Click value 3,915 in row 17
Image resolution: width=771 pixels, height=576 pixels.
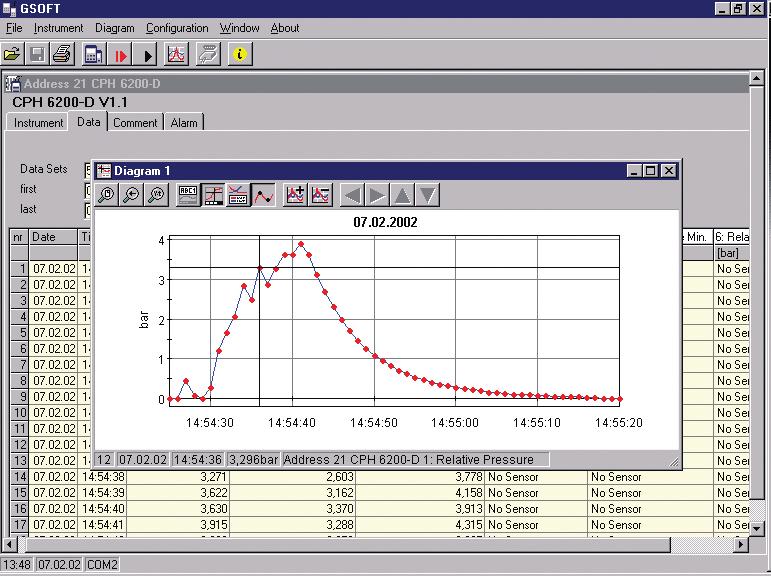(178, 525)
